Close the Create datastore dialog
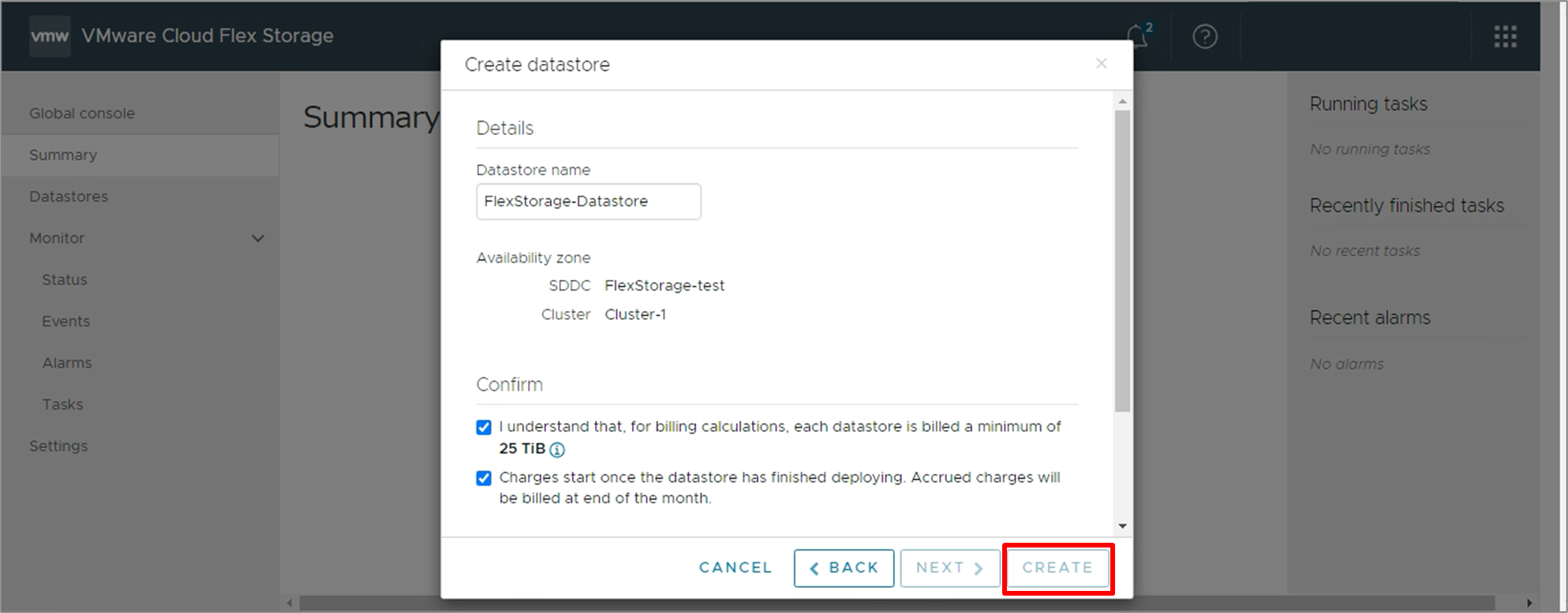 pos(1102,63)
